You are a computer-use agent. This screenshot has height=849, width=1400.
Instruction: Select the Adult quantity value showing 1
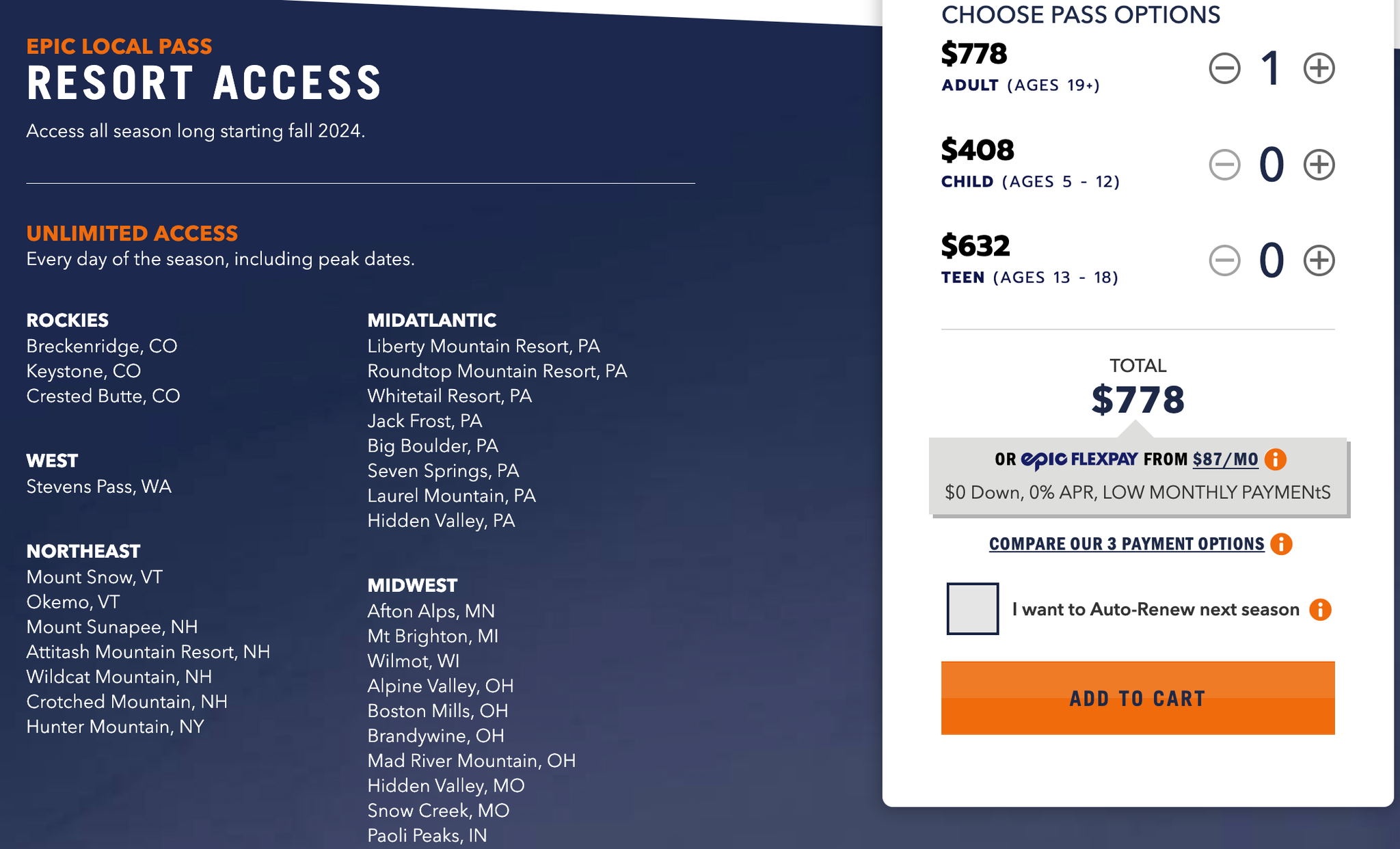1271,68
